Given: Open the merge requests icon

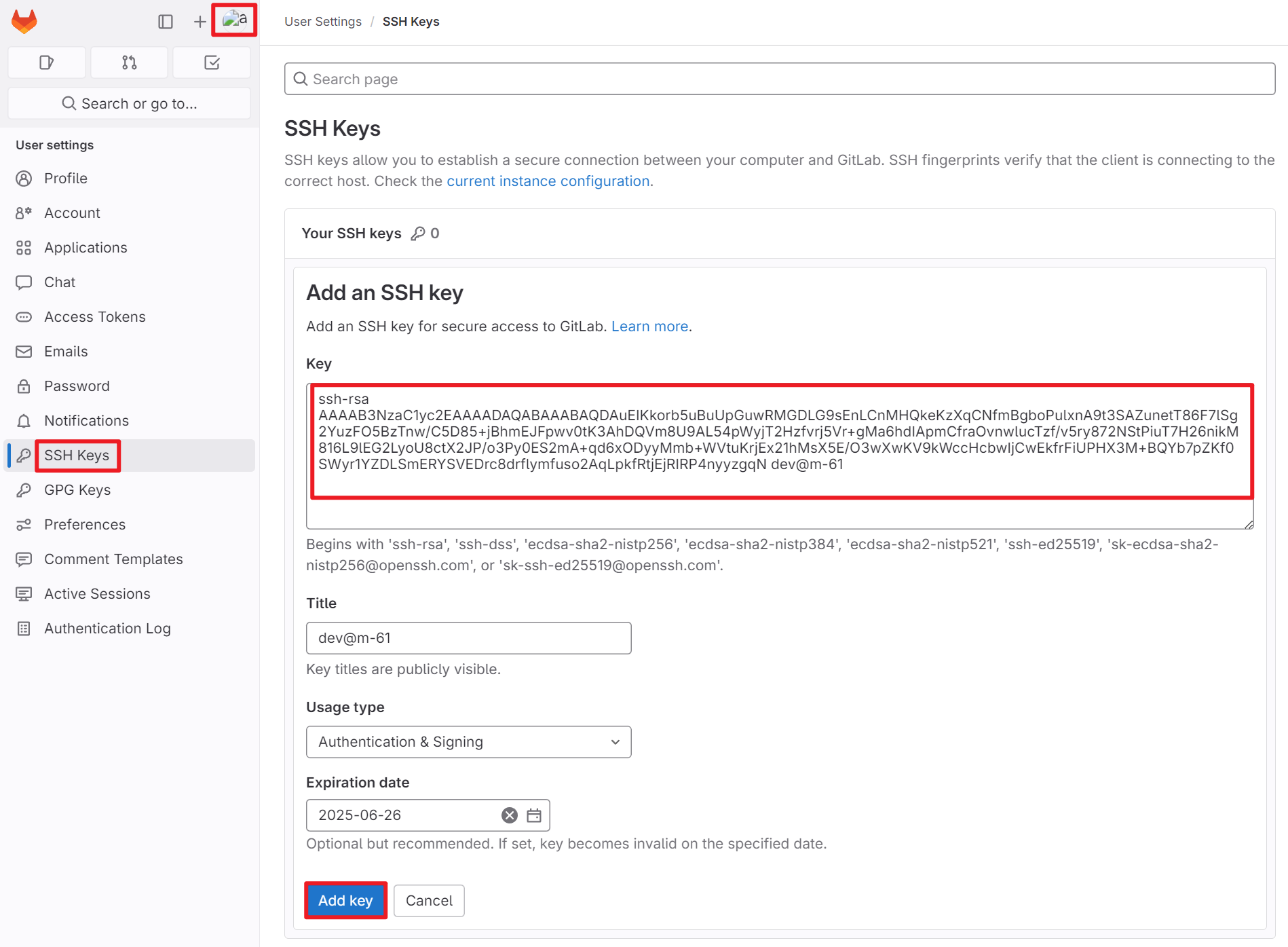Looking at the screenshot, I should point(129,62).
